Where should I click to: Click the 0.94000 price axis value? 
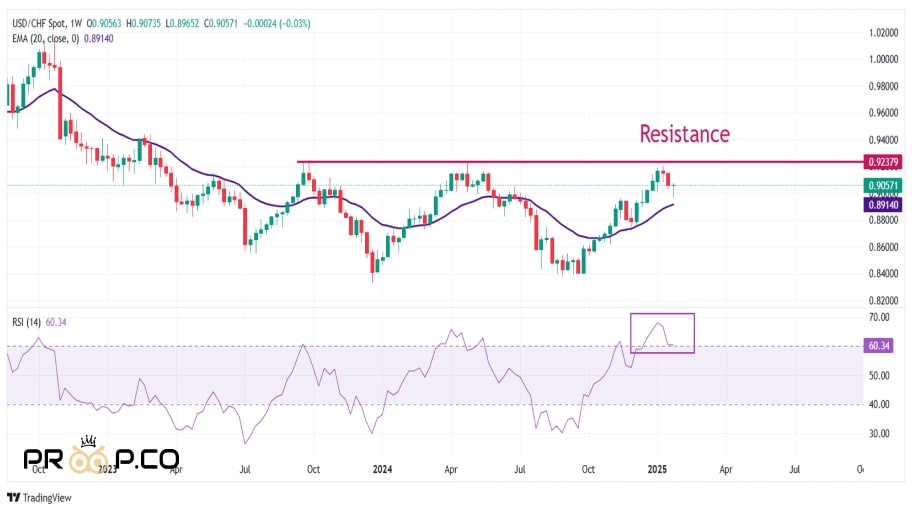pyautogui.click(x=884, y=140)
